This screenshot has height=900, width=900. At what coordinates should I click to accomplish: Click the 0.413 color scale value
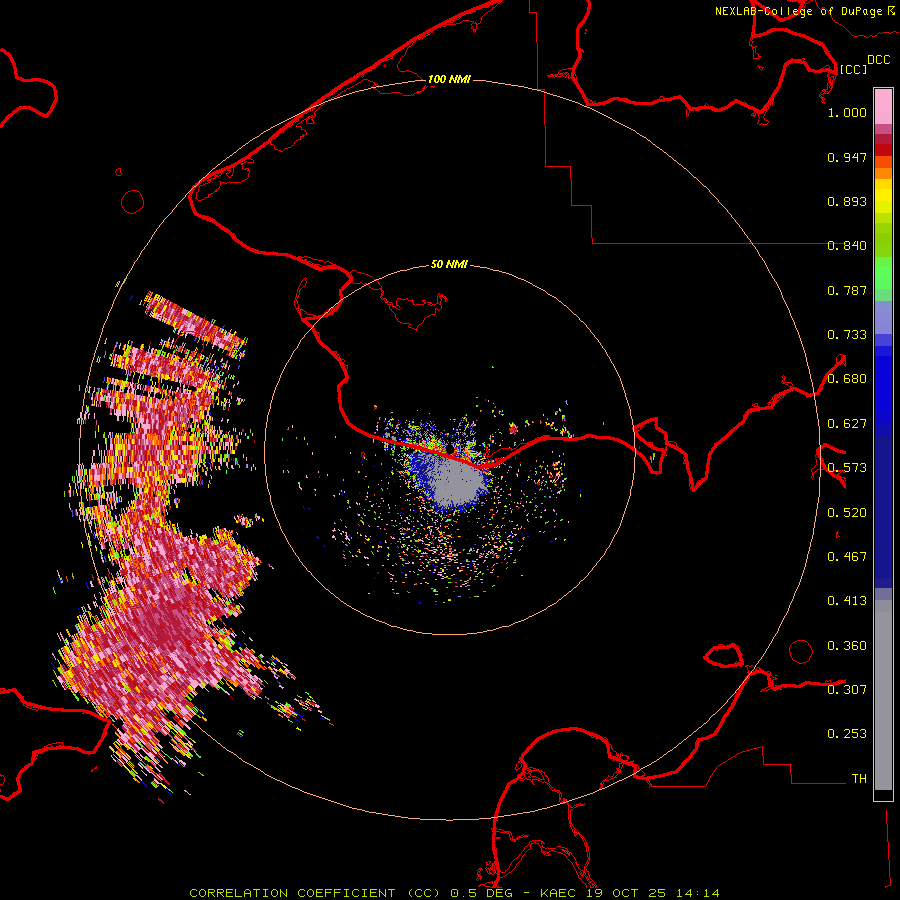[x=847, y=601]
